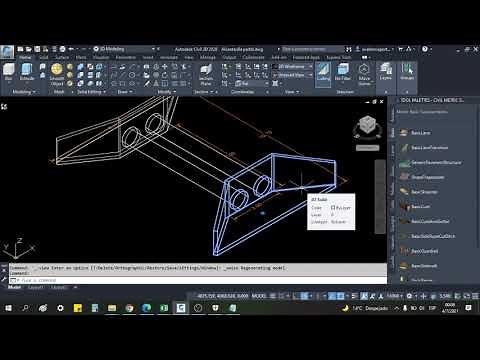Click the Section Plane tool
This screenshot has height=360, width=480.
(206, 75)
